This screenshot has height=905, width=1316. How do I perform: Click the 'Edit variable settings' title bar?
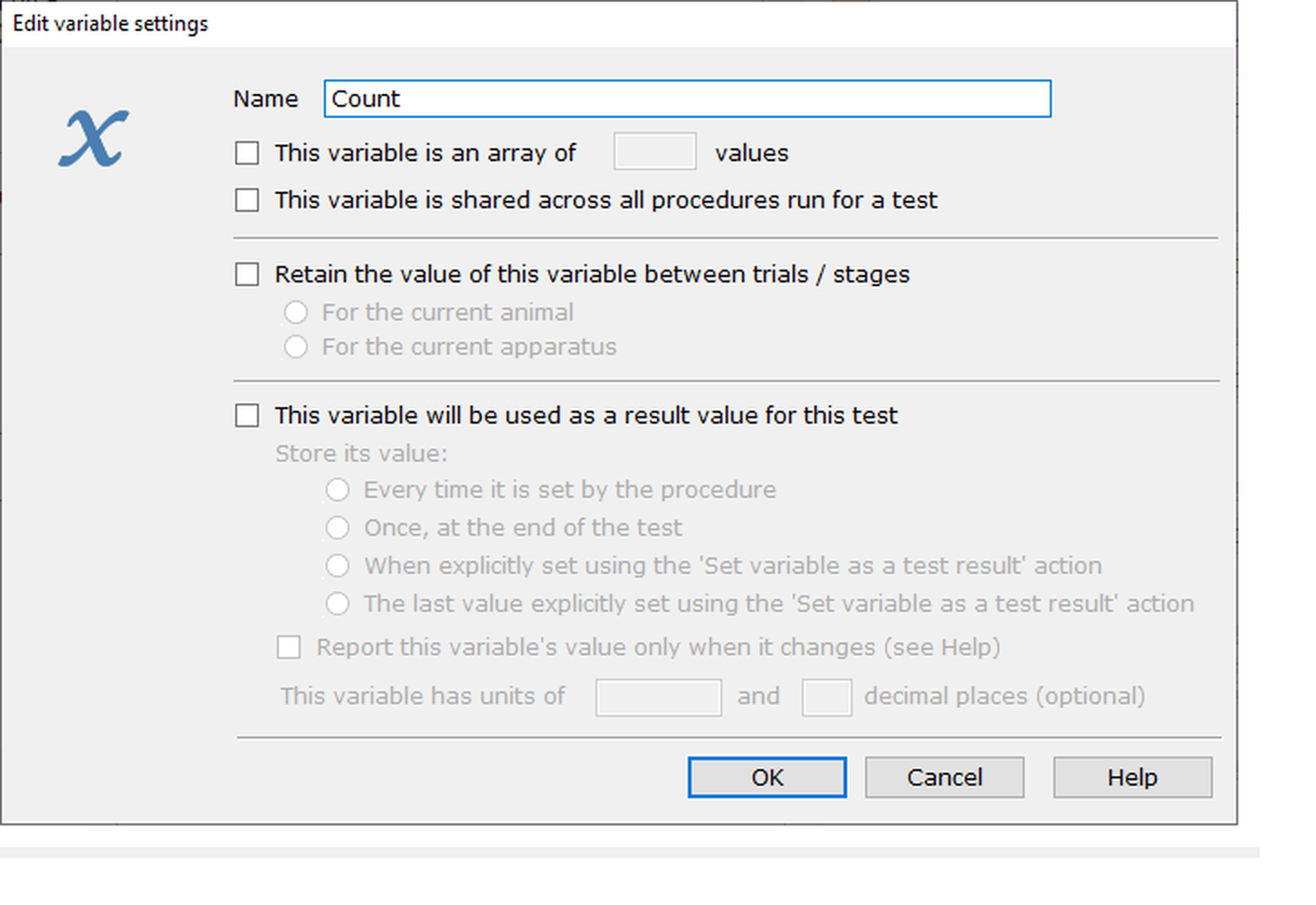(x=543, y=24)
